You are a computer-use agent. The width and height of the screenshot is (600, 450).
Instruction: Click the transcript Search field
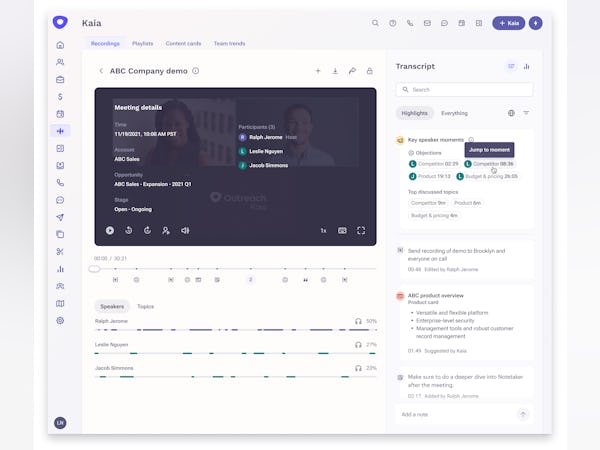click(x=464, y=90)
